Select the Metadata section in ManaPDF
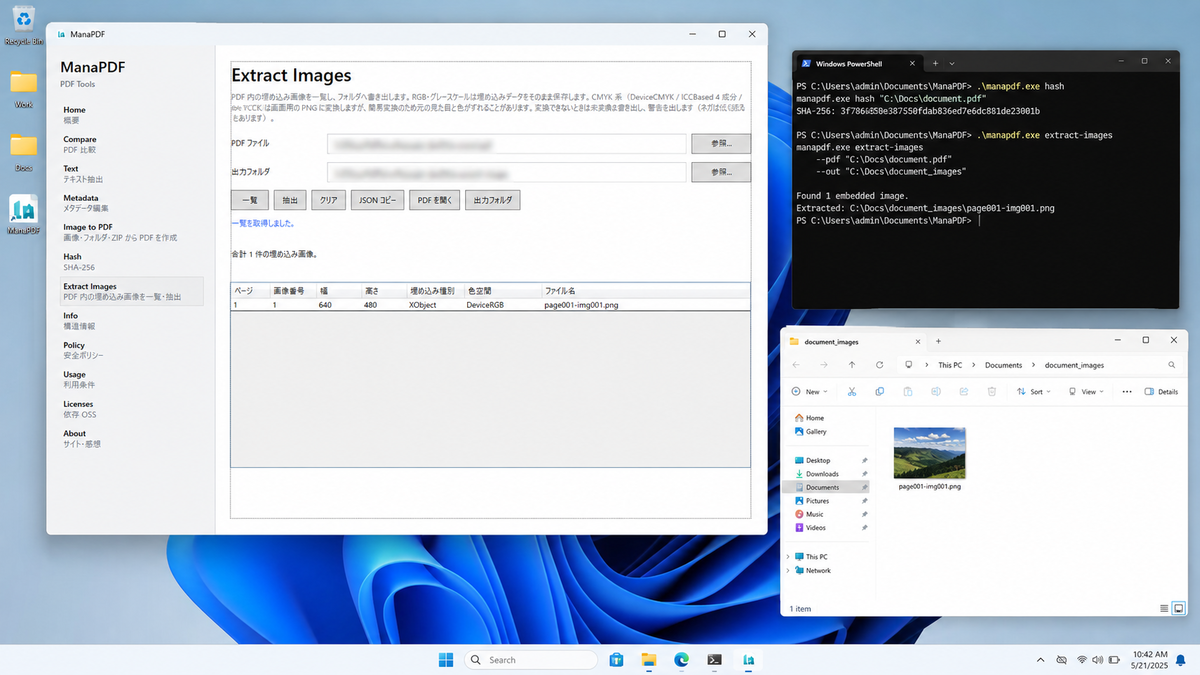This screenshot has height=675, width=1200. coord(131,203)
